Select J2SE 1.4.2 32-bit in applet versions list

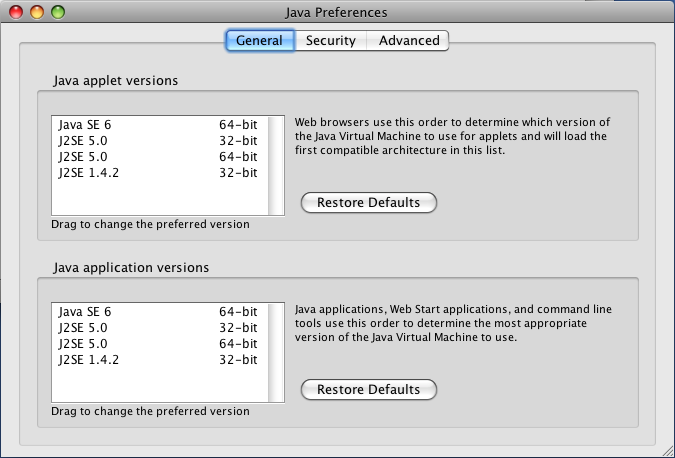click(x=160, y=173)
